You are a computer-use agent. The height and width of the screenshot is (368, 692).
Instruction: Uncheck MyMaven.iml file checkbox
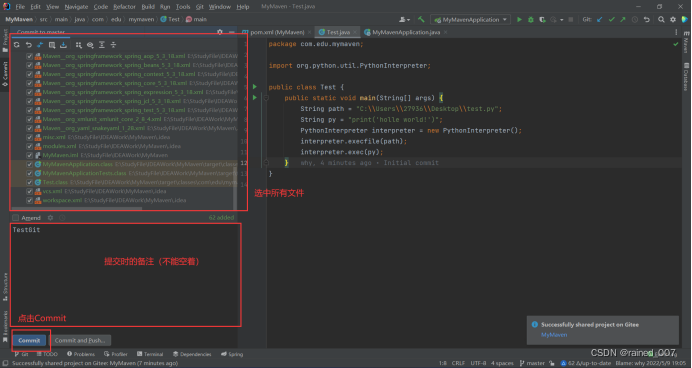[x=30, y=155]
